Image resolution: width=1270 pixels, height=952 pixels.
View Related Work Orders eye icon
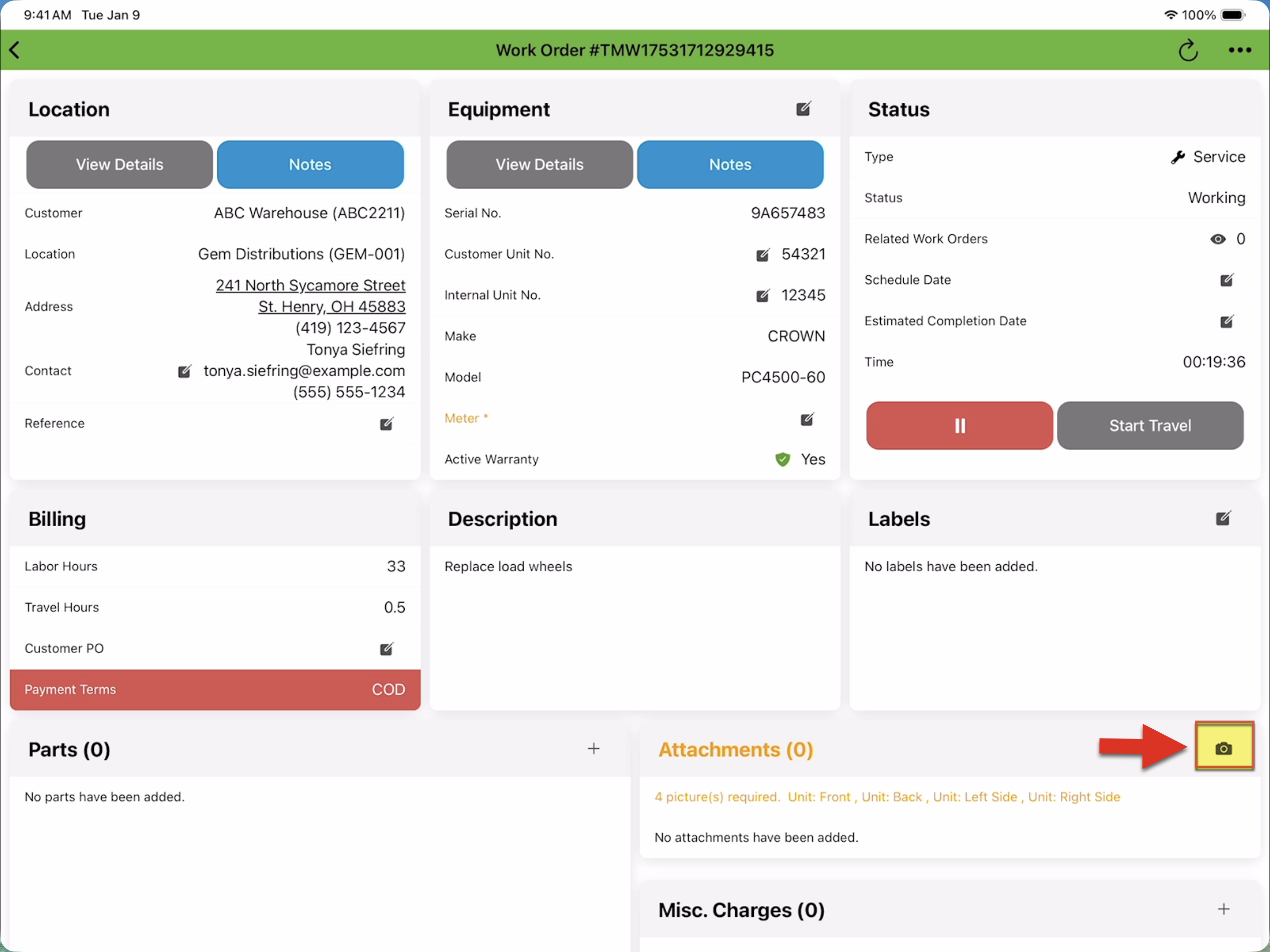click(x=1217, y=239)
